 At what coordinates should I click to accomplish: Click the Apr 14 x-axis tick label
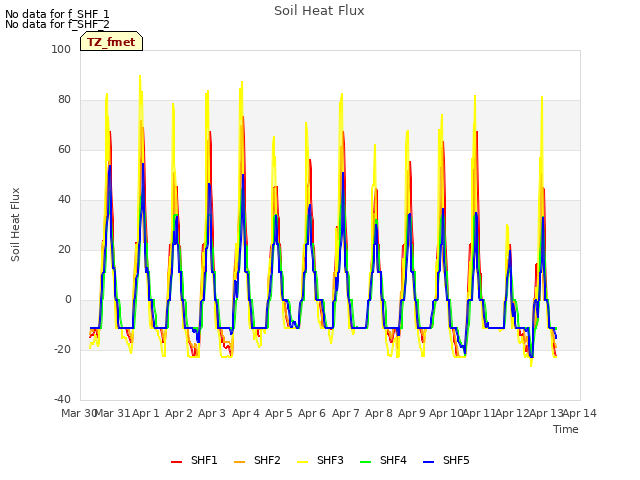580,413
